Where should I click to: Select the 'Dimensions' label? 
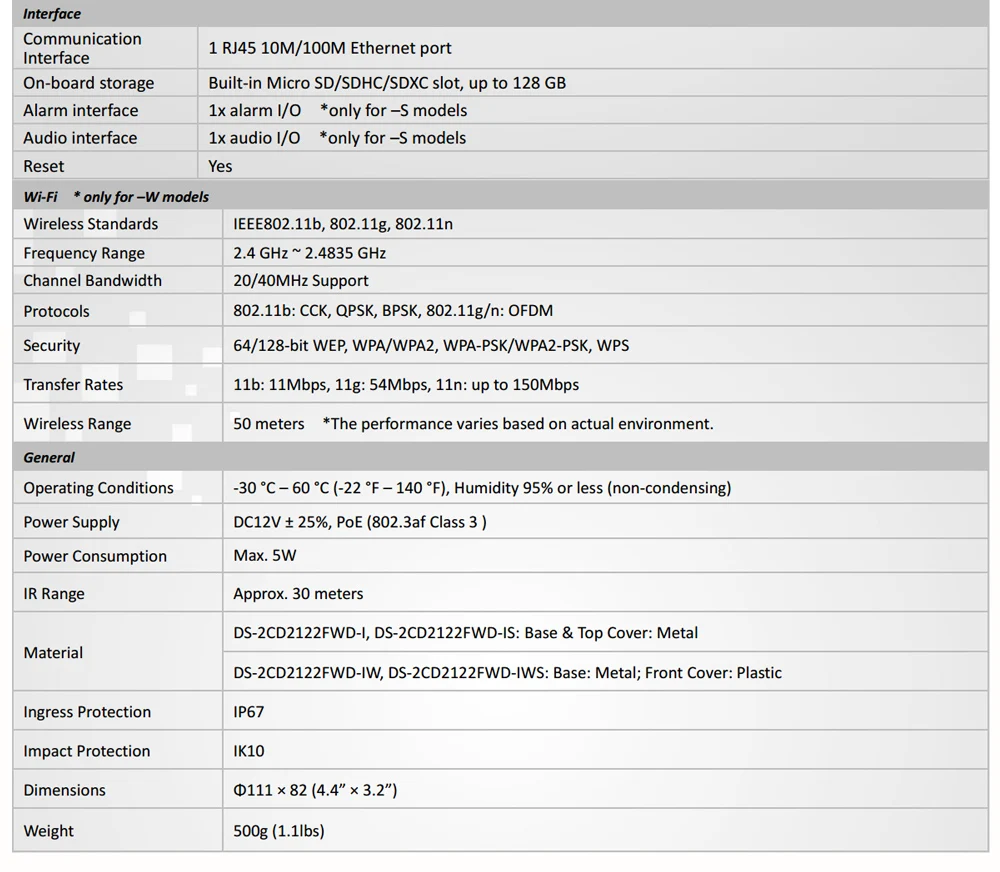[64, 790]
